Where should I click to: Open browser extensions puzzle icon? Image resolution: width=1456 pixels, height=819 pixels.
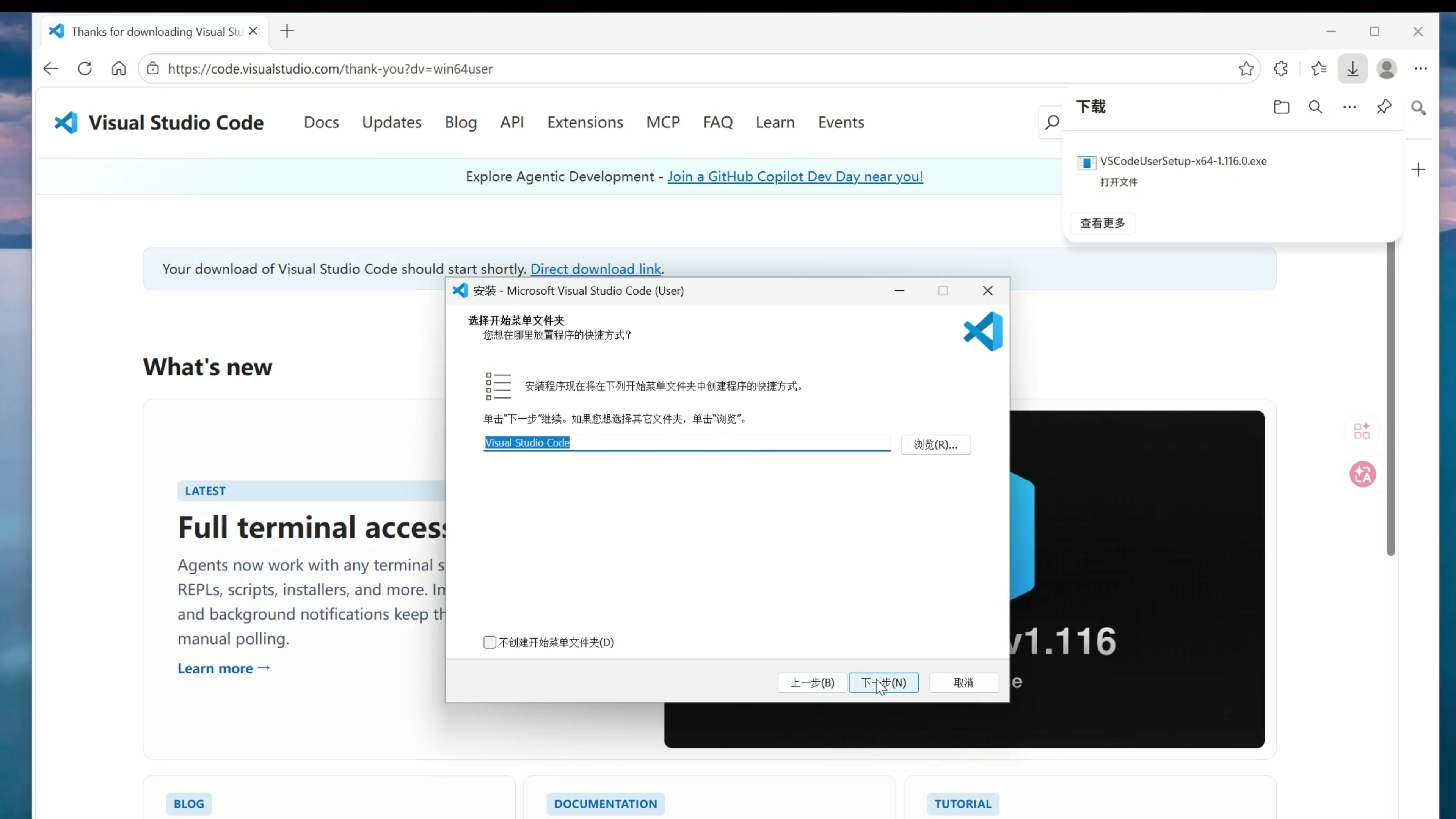click(x=1281, y=69)
